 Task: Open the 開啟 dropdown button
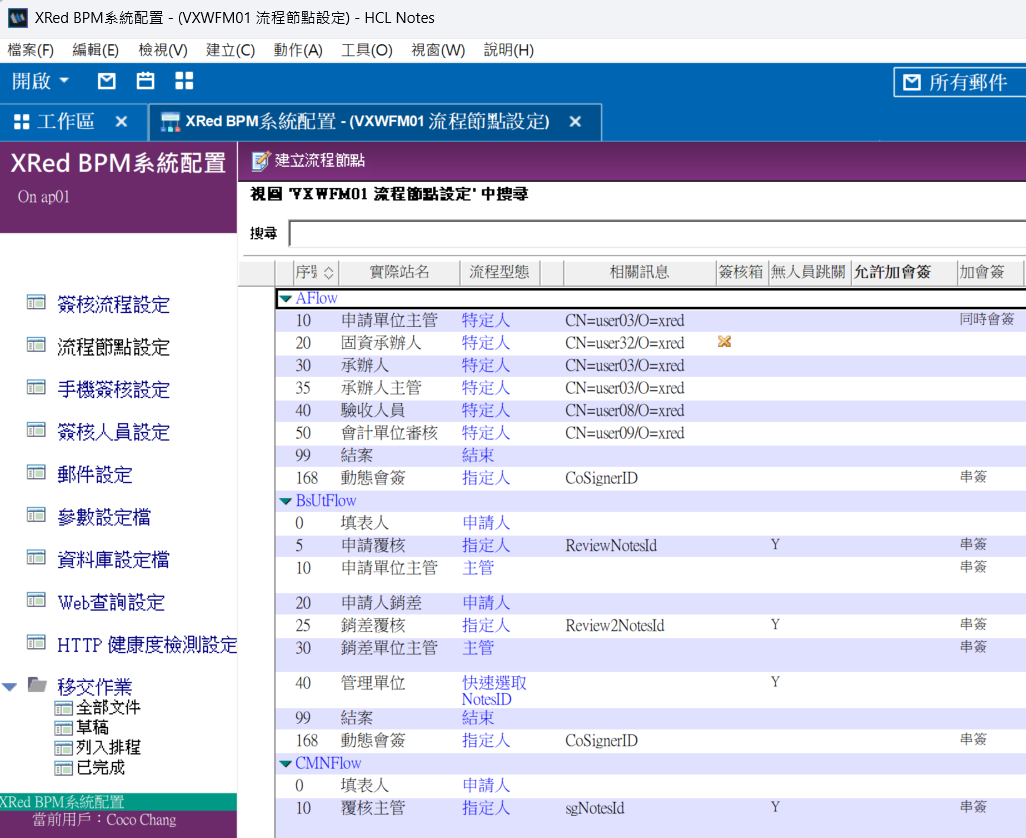pos(41,81)
